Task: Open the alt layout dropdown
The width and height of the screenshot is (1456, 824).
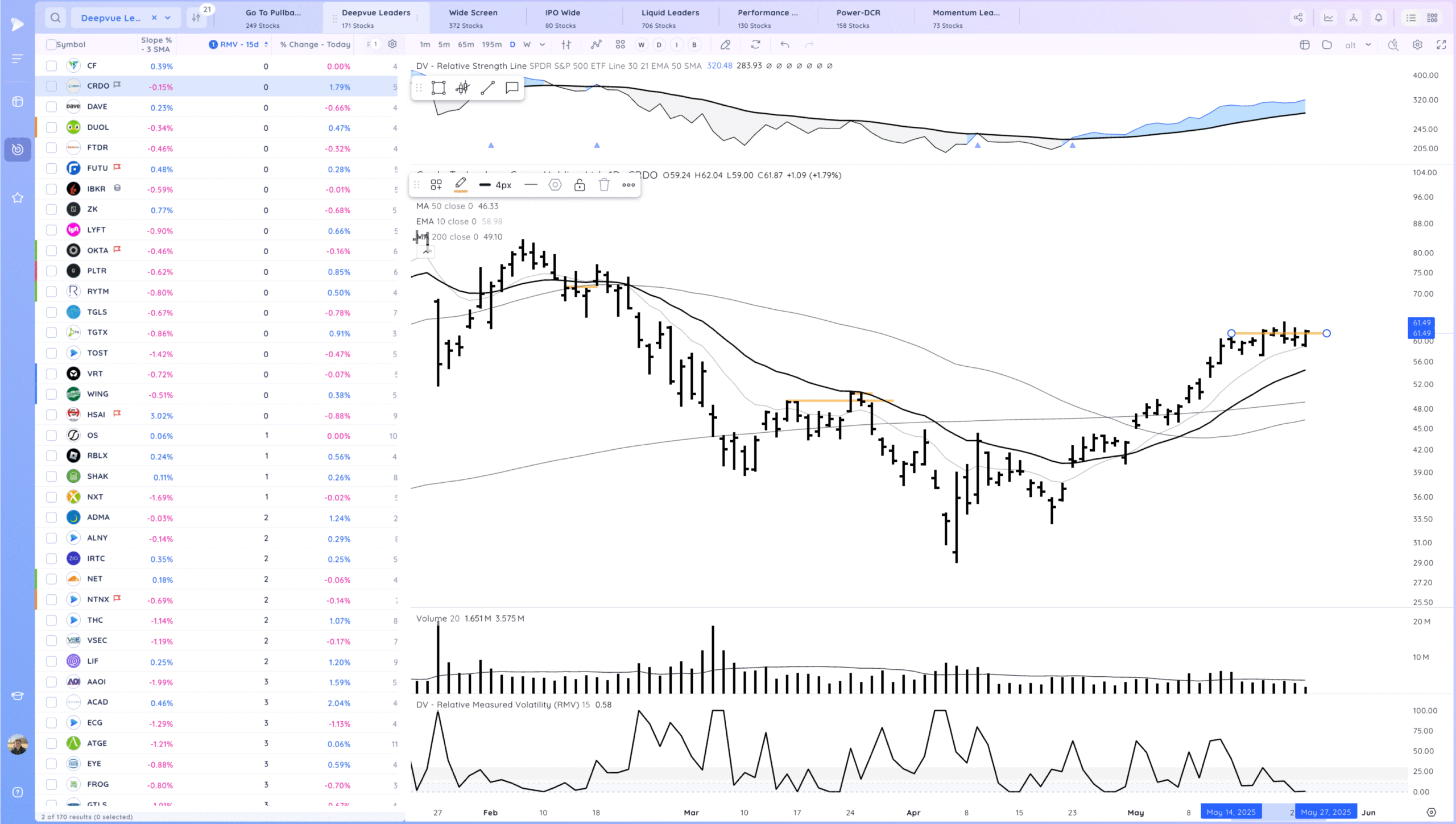Action: click(x=1368, y=44)
